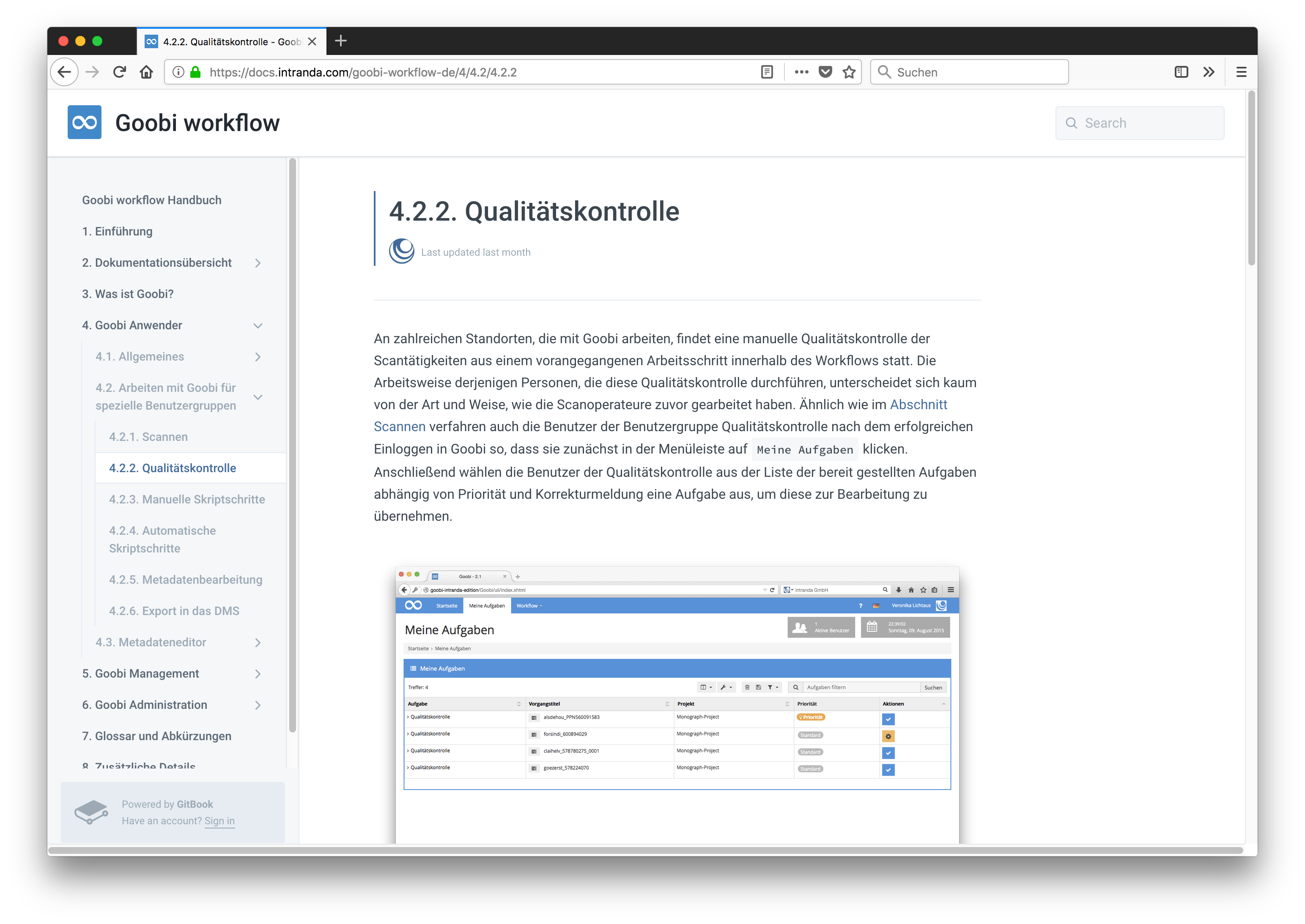The width and height of the screenshot is (1305, 924).
Task: Click the GitBook logo icon
Action: tap(91, 812)
